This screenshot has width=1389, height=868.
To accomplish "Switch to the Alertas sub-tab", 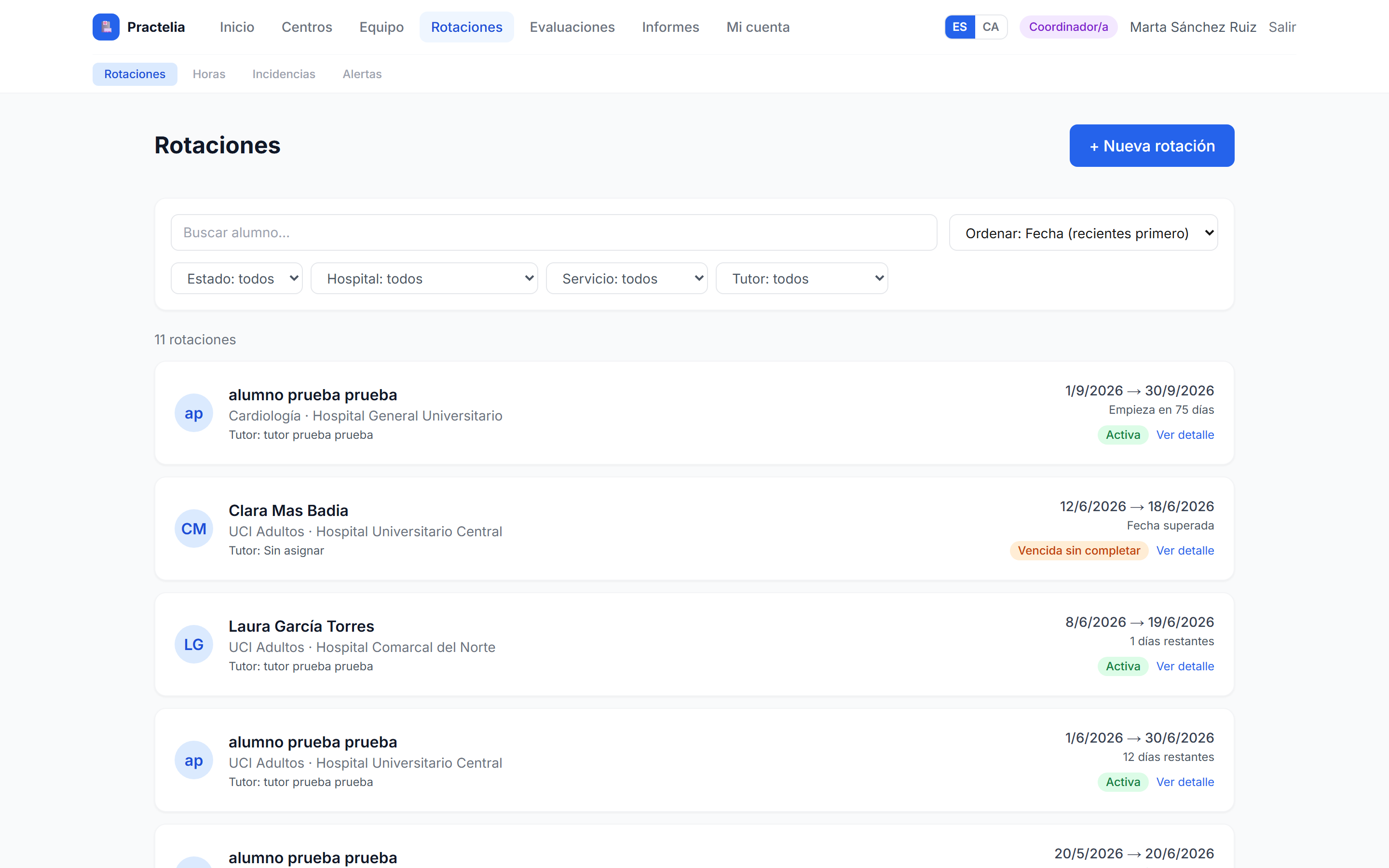I will click(x=362, y=74).
